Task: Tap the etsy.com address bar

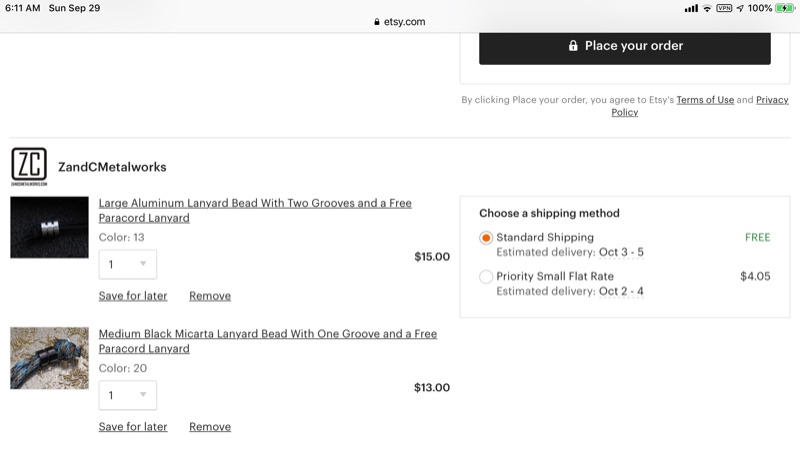Action: [x=400, y=22]
